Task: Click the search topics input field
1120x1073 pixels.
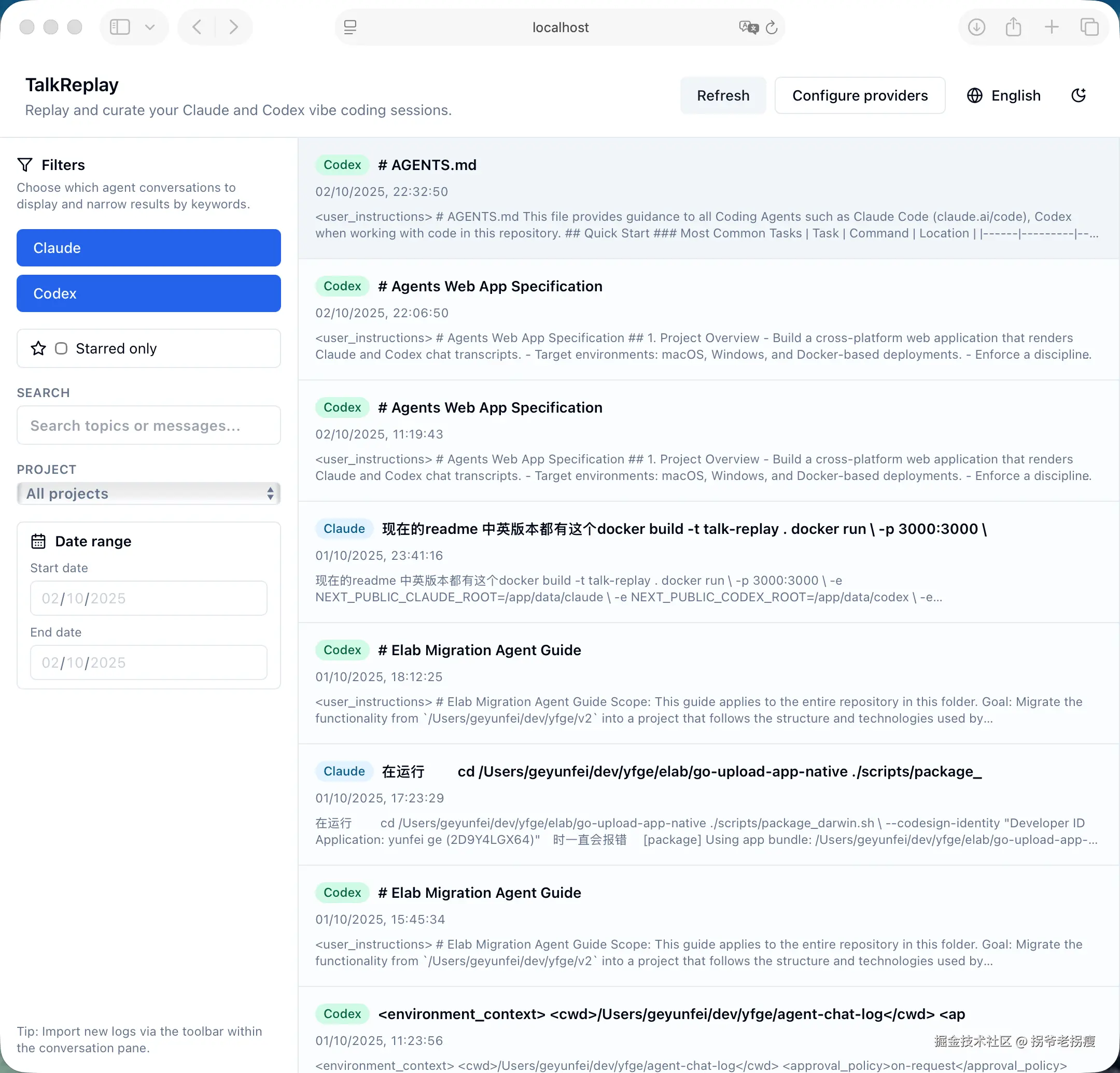Action: pyautogui.click(x=149, y=425)
